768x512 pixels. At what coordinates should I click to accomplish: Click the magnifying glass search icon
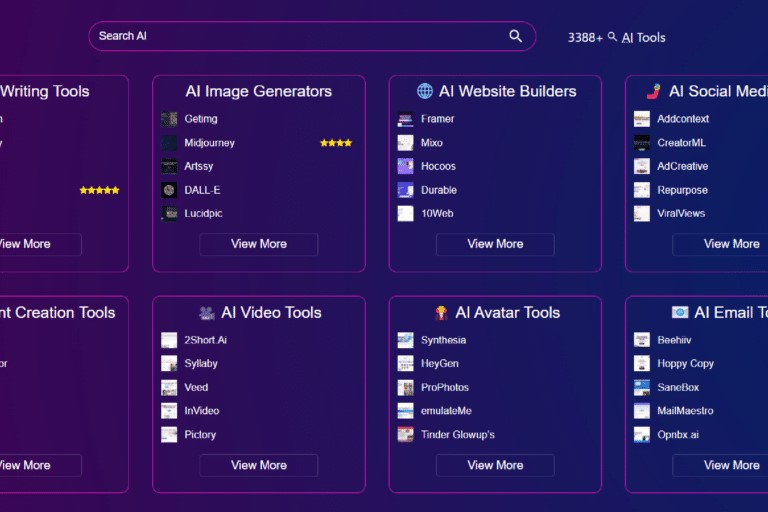click(x=515, y=36)
